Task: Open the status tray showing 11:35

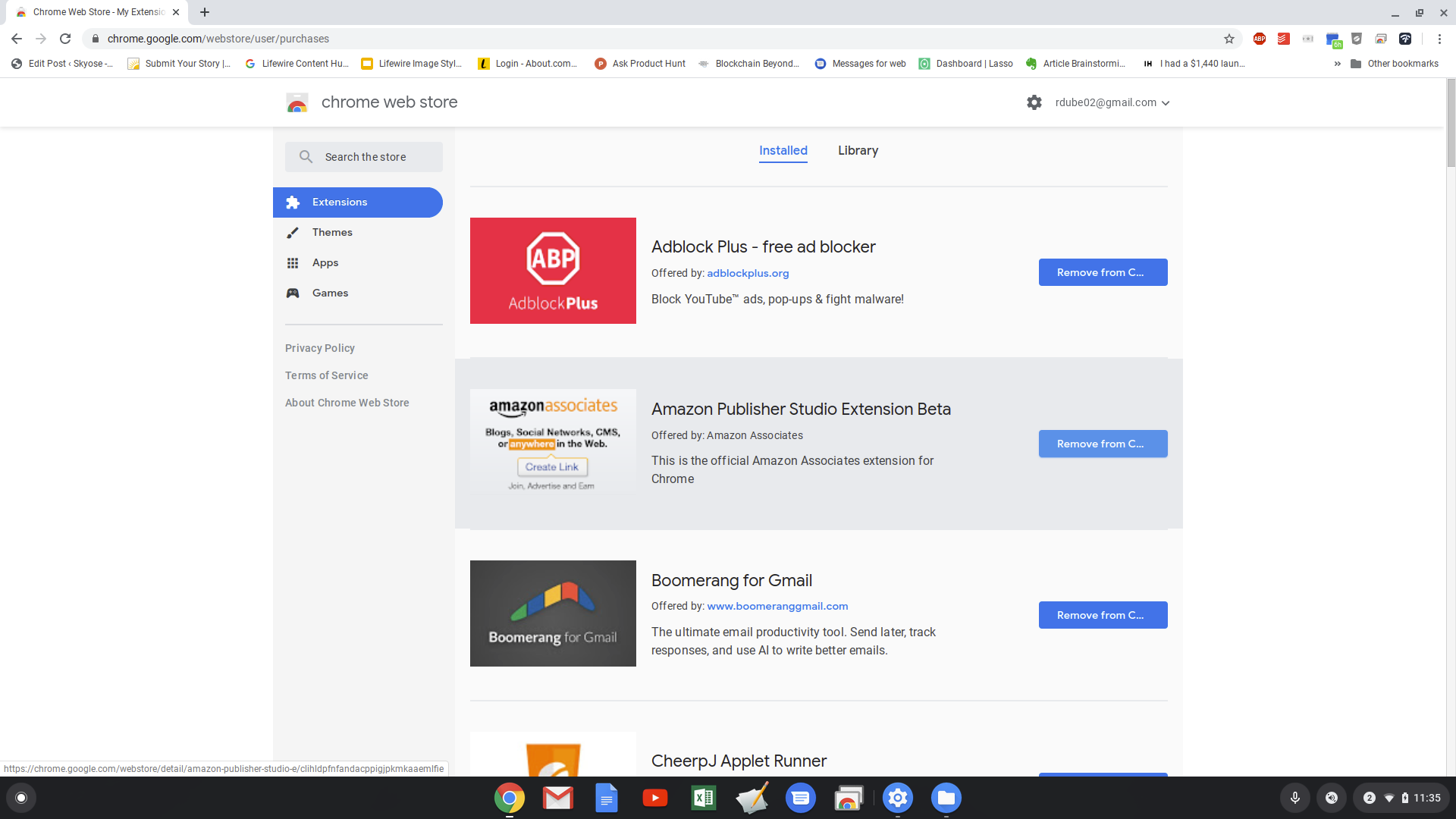Action: pyautogui.click(x=1401, y=798)
